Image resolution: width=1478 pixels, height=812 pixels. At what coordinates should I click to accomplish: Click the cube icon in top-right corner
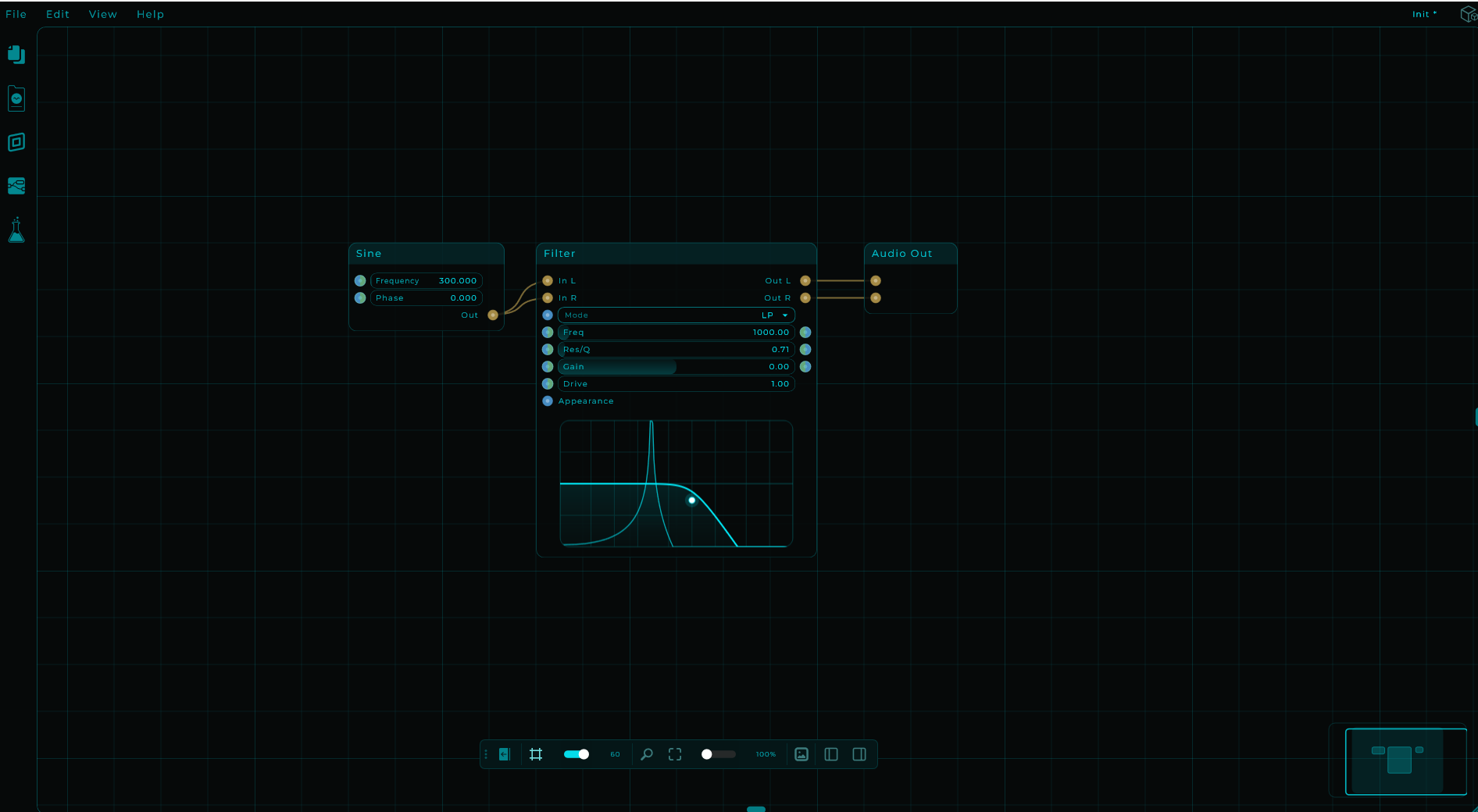coord(1469,14)
